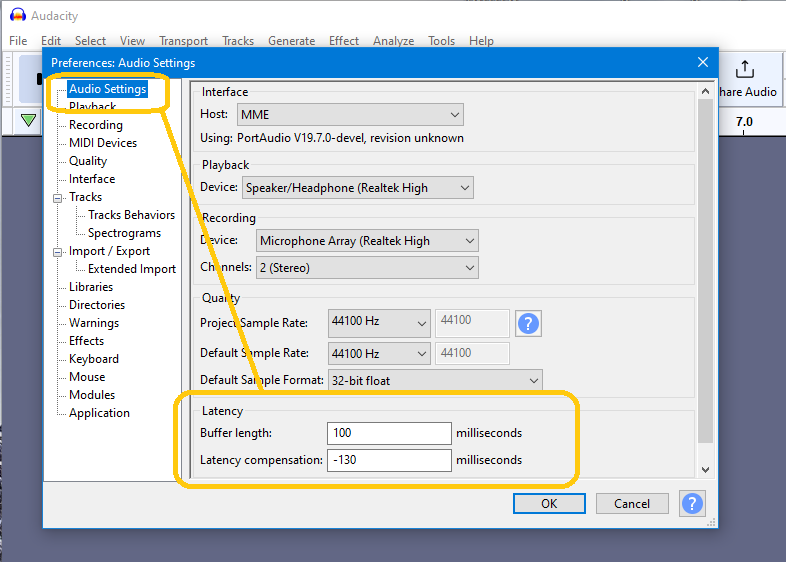This screenshot has height=562, width=786.
Task: Open the View menu
Action: (132, 41)
